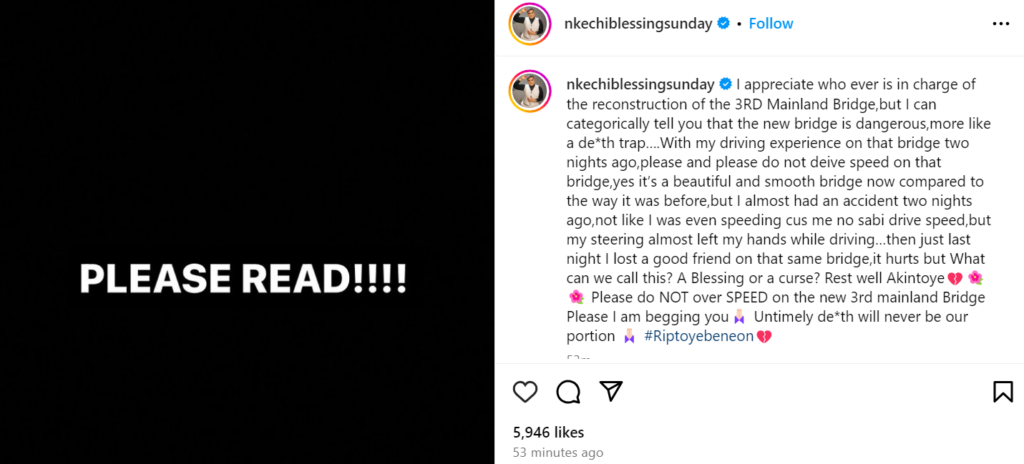The image size is (1024, 464).
Task: Open the three-dot more options menu
Action: tap(1000, 23)
